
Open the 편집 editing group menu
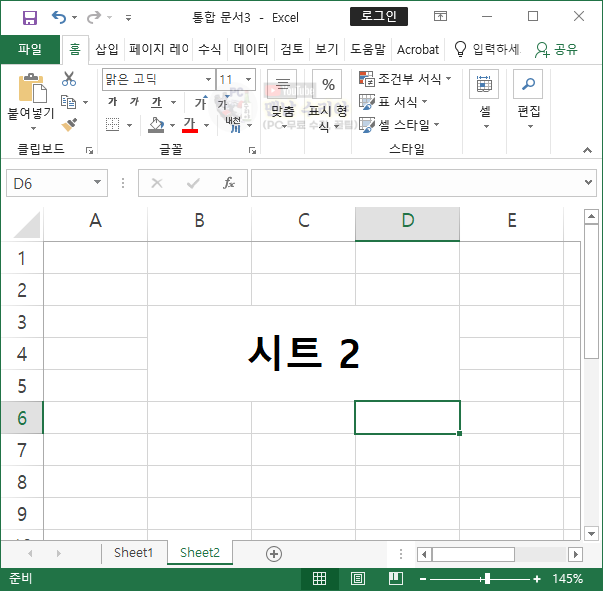pyautogui.click(x=529, y=101)
